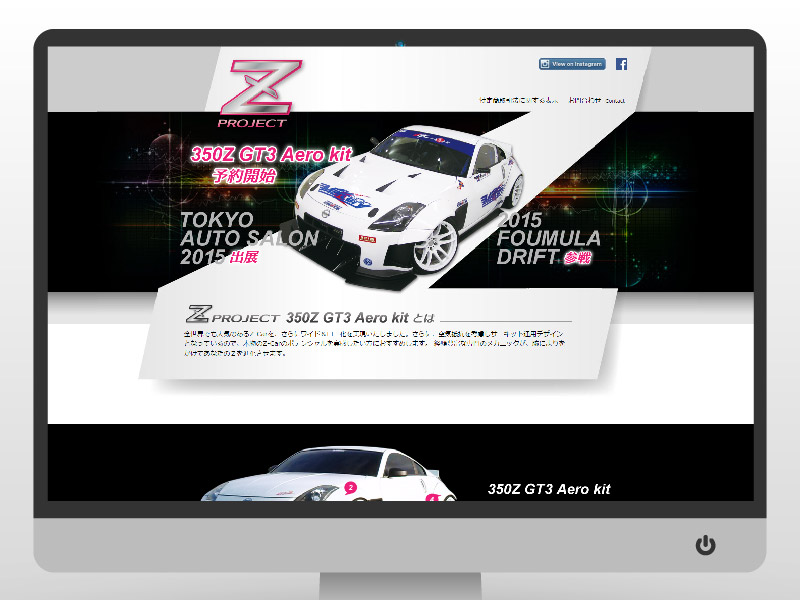Viewport: 800px width, 600px height.
Task: Select the 2015 Foumula Drift text
Action: point(548,238)
